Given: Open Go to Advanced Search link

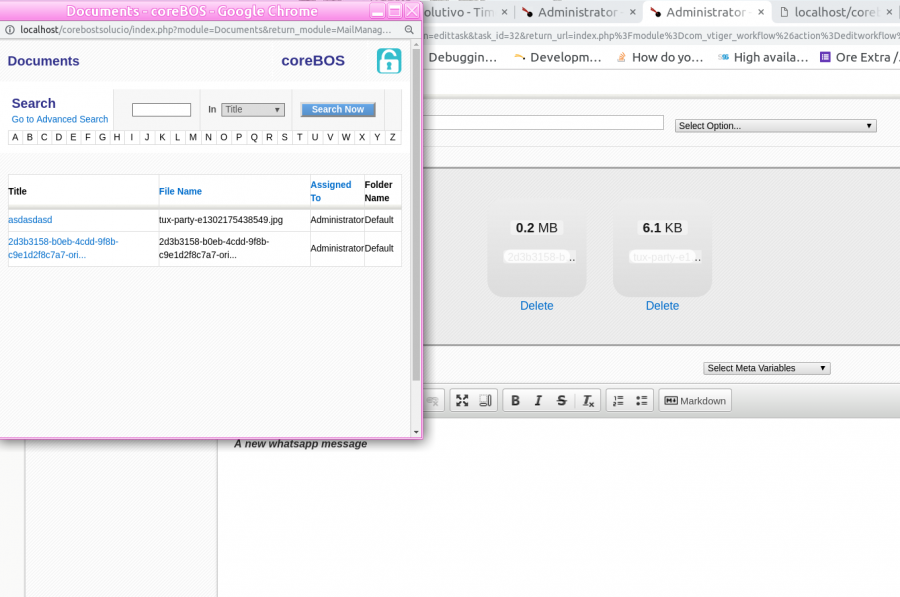Looking at the screenshot, I should click(60, 120).
